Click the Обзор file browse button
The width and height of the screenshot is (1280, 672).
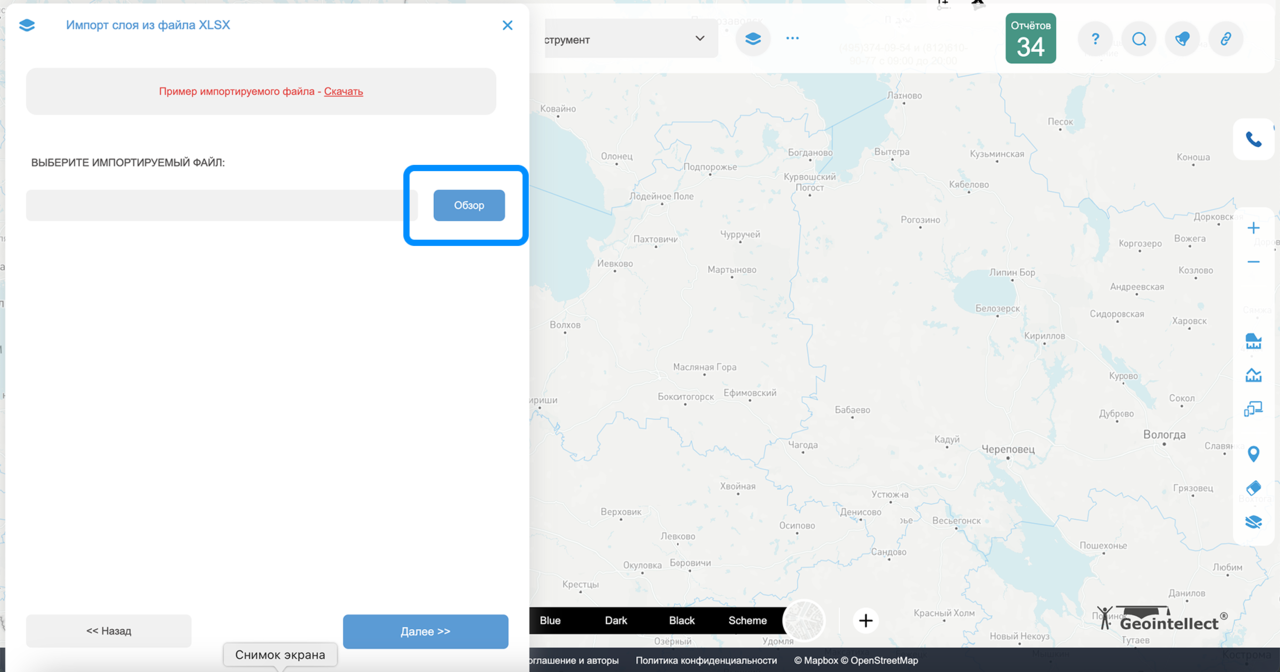pyautogui.click(x=468, y=205)
